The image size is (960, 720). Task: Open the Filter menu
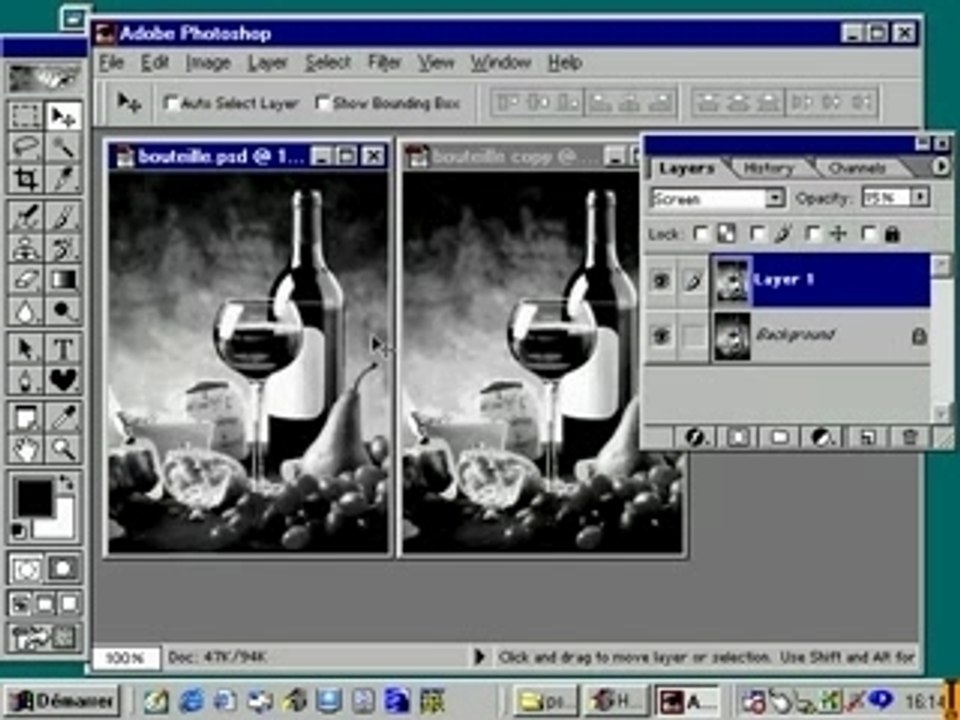pos(384,62)
